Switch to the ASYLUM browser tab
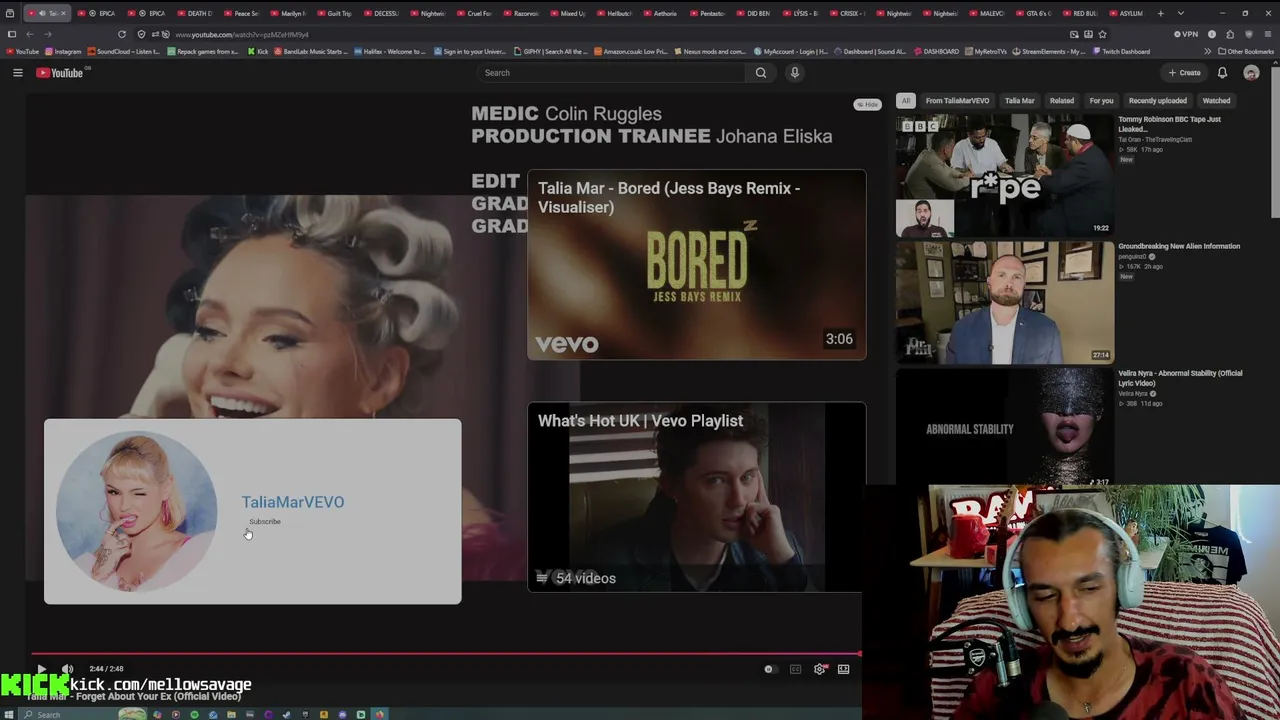The image size is (1280, 720). pyautogui.click(x=1125, y=13)
